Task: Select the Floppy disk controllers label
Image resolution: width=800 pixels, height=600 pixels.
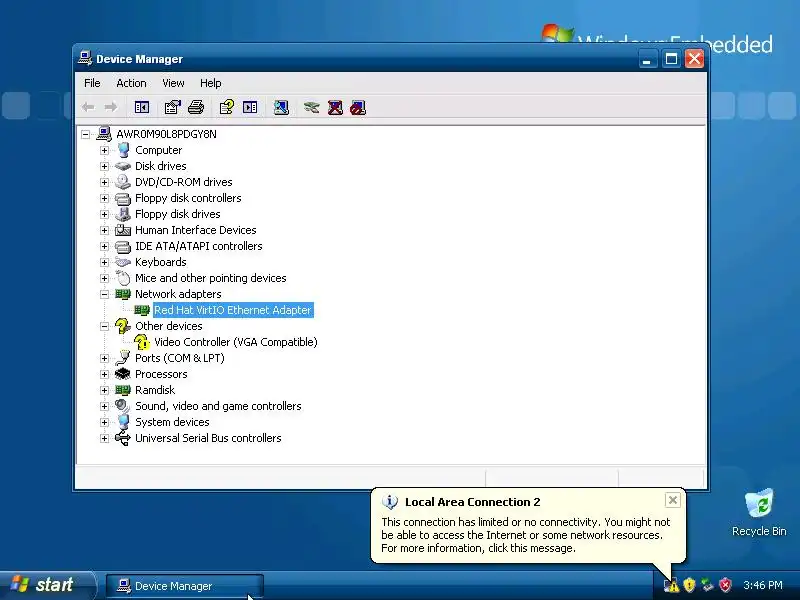Action: tap(188, 198)
